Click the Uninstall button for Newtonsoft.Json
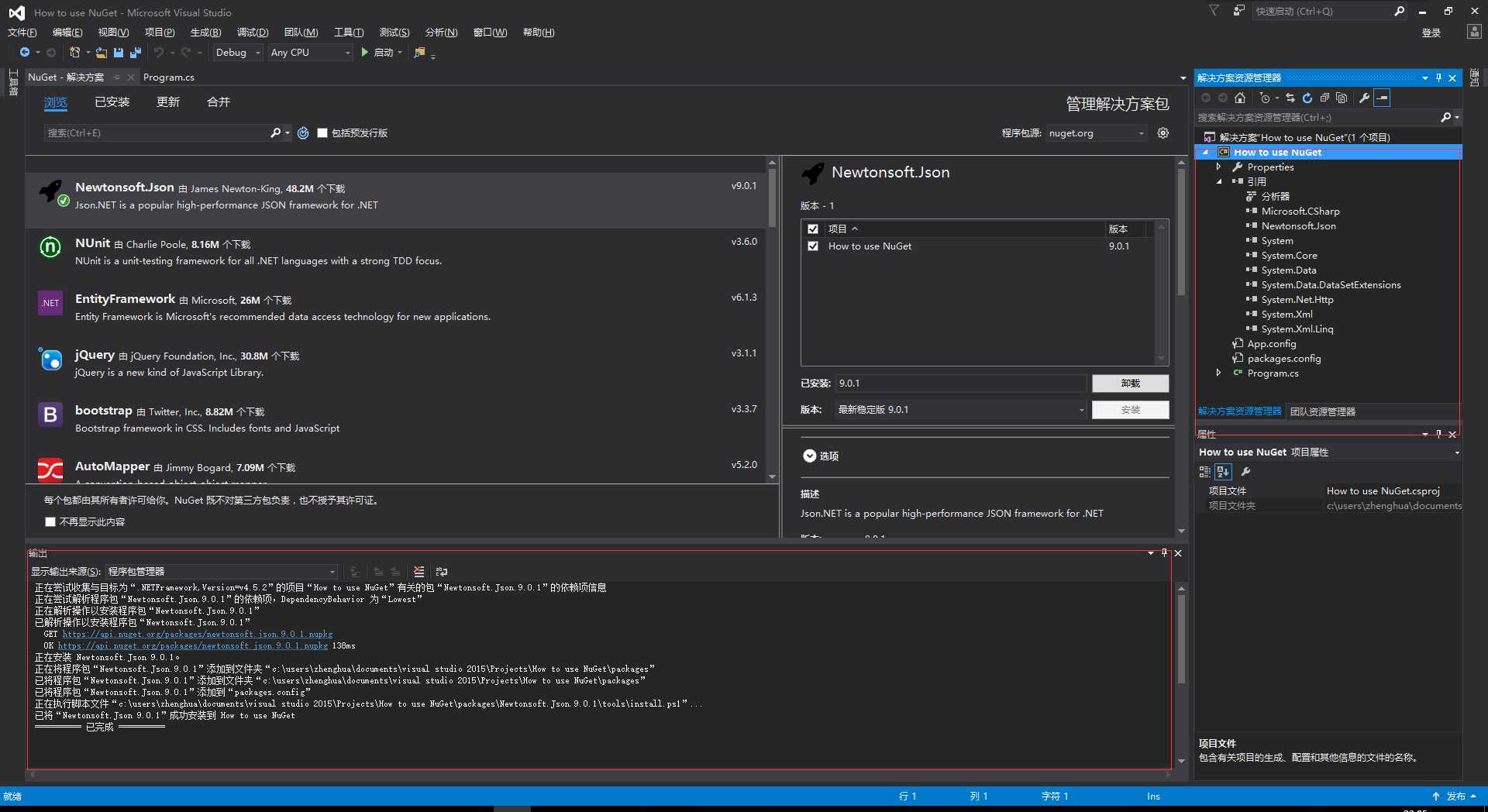1488x812 pixels. click(x=1130, y=384)
